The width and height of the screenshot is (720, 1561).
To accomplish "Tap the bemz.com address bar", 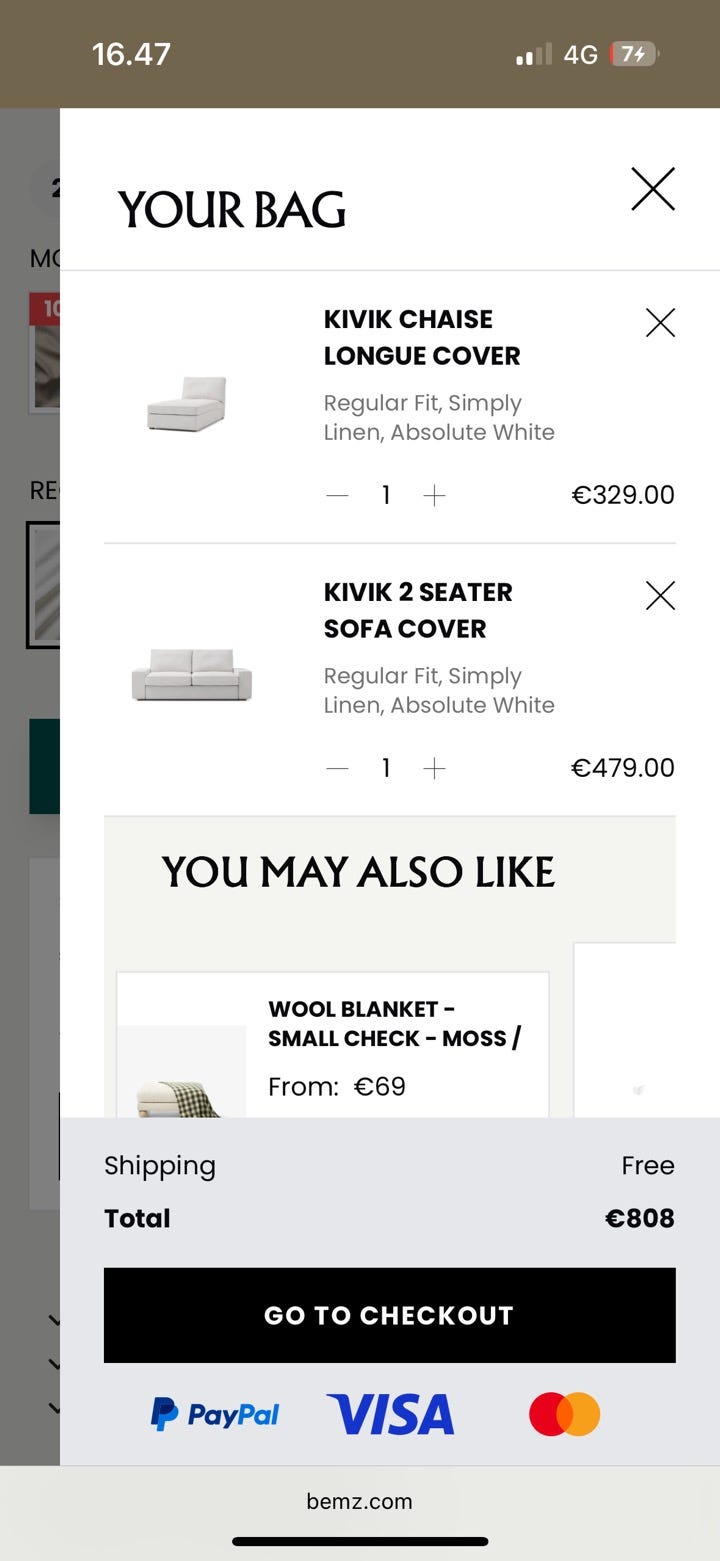I will pyautogui.click(x=359, y=1500).
